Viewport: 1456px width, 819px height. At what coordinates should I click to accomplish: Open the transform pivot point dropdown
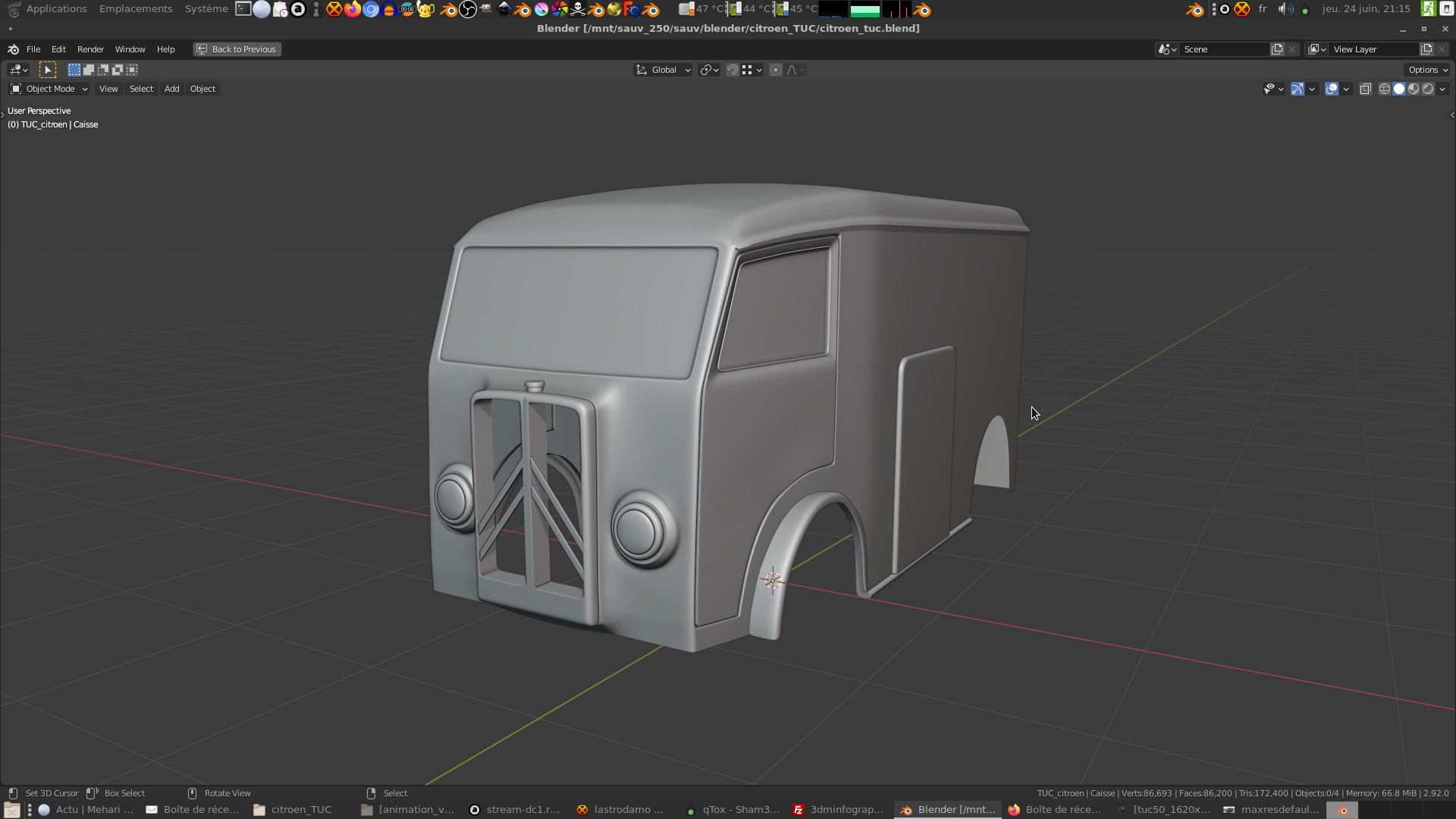(709, 70)
